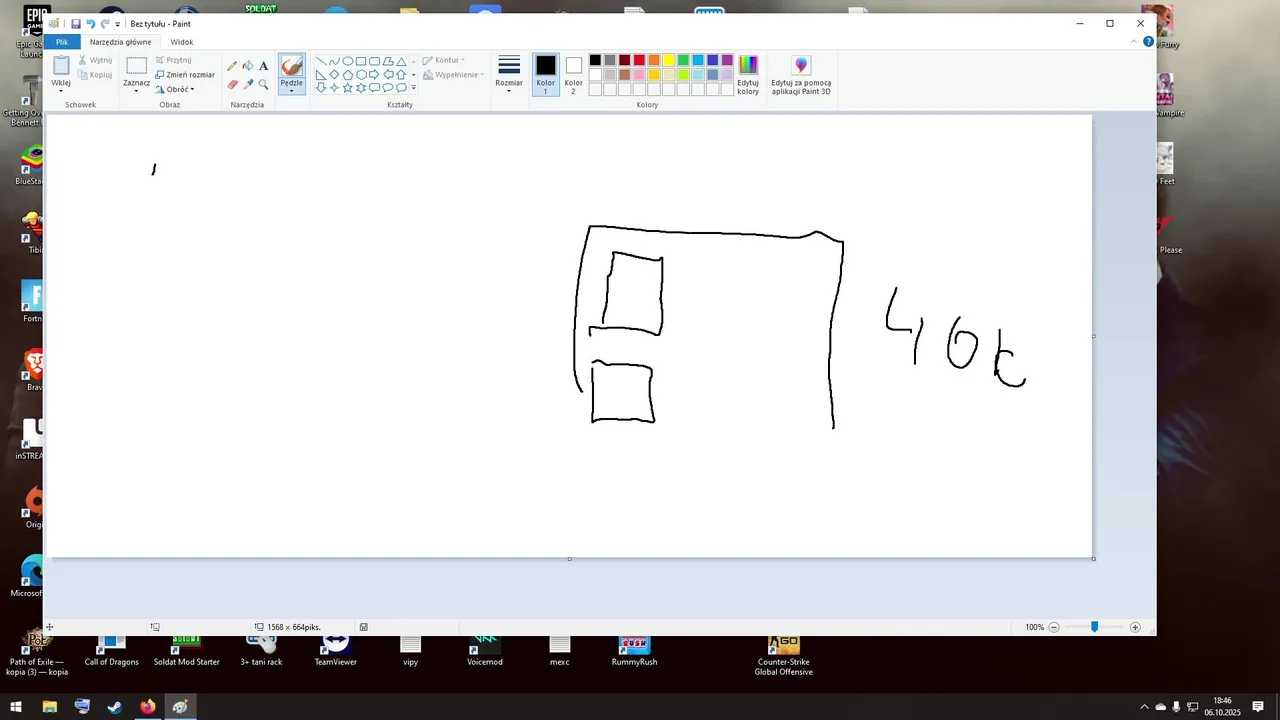Select the Eraser tool
1280x720 pixels.
coord(232,84)
